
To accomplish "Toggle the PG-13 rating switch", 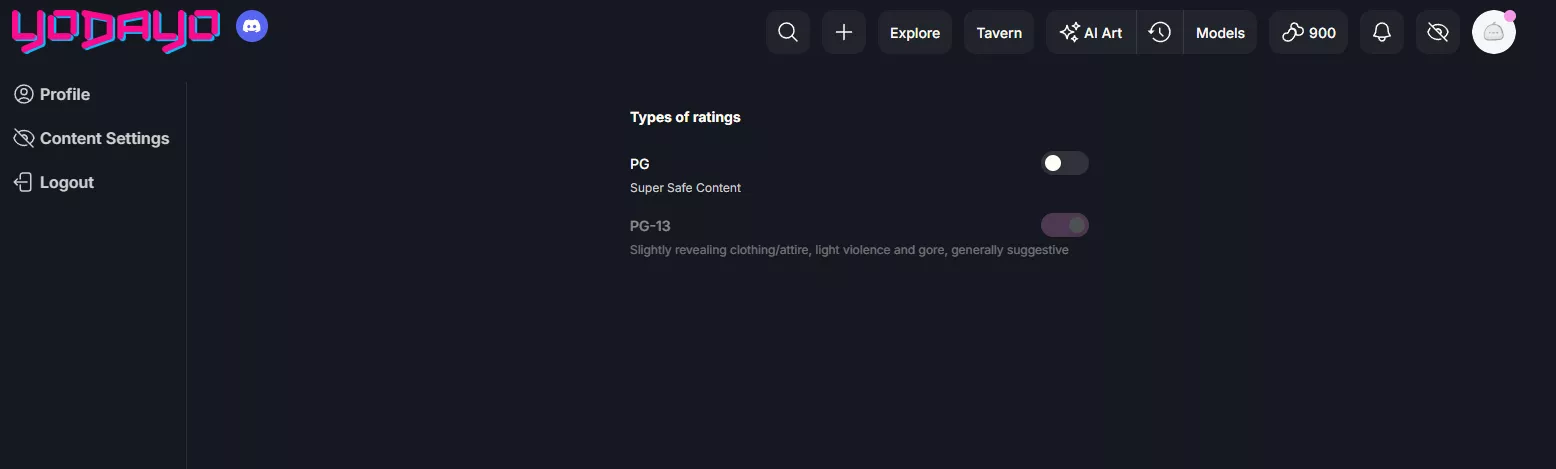I will (x=1064, y=225).
